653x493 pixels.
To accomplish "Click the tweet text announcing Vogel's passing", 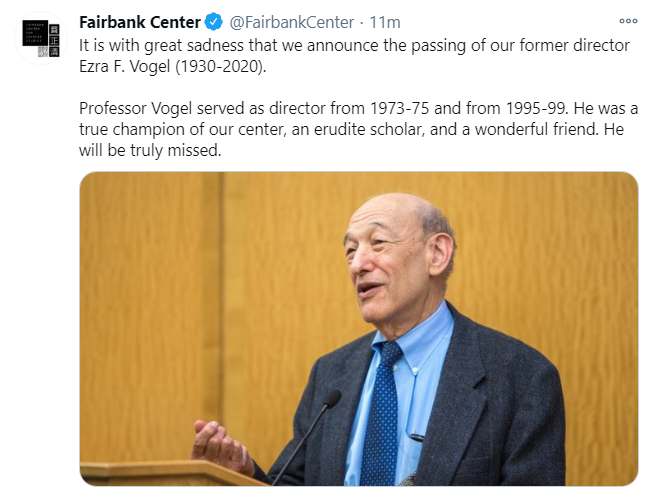I will point(354,56).
